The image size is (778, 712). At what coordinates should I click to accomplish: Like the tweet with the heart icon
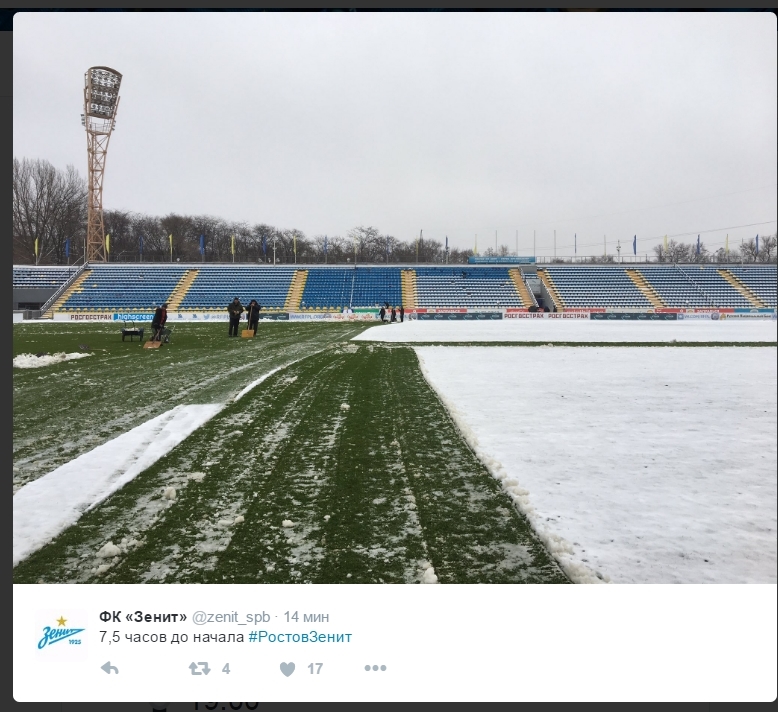tap(287, 669)
